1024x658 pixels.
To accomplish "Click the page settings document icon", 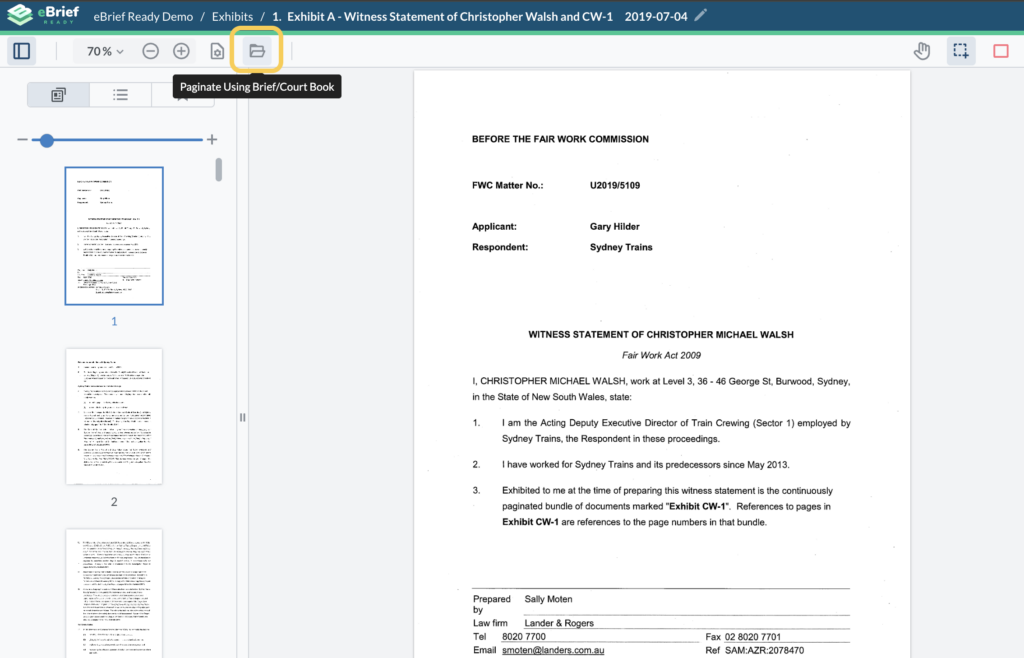I will tap(217, 51).
